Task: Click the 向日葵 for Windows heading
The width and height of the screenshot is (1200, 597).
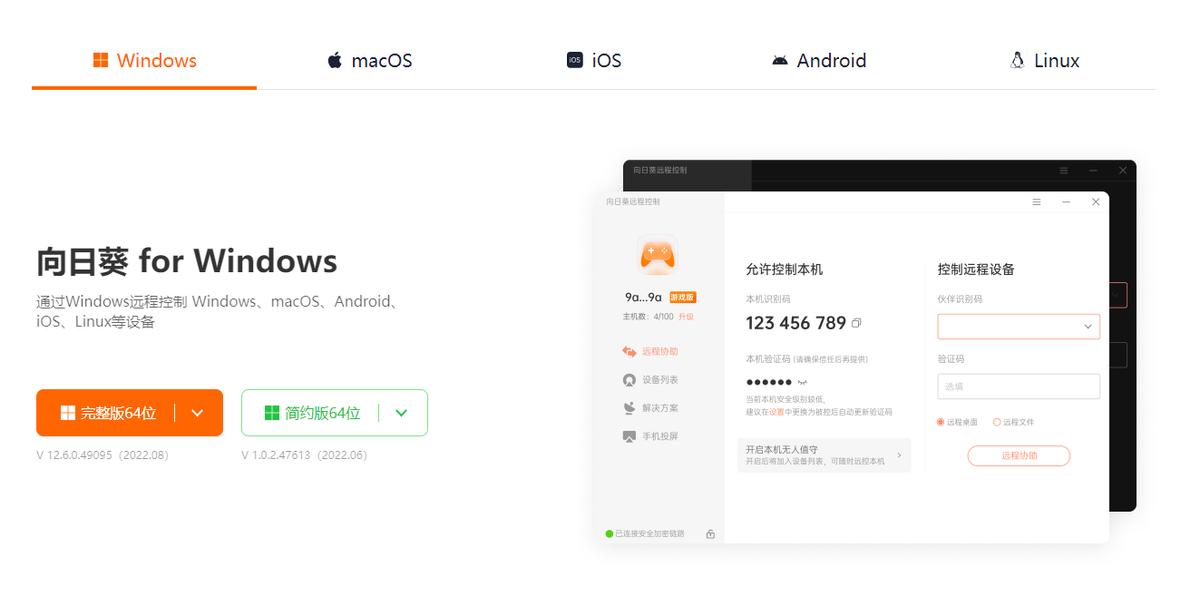Action: tap(187, 261)
